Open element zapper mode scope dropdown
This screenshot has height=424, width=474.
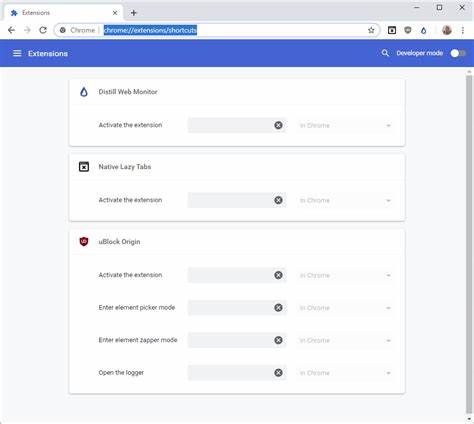[345, 340]
